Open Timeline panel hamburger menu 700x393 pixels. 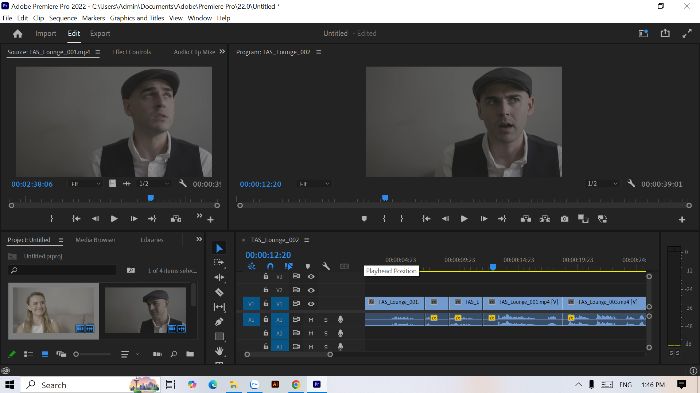(307, 240)
